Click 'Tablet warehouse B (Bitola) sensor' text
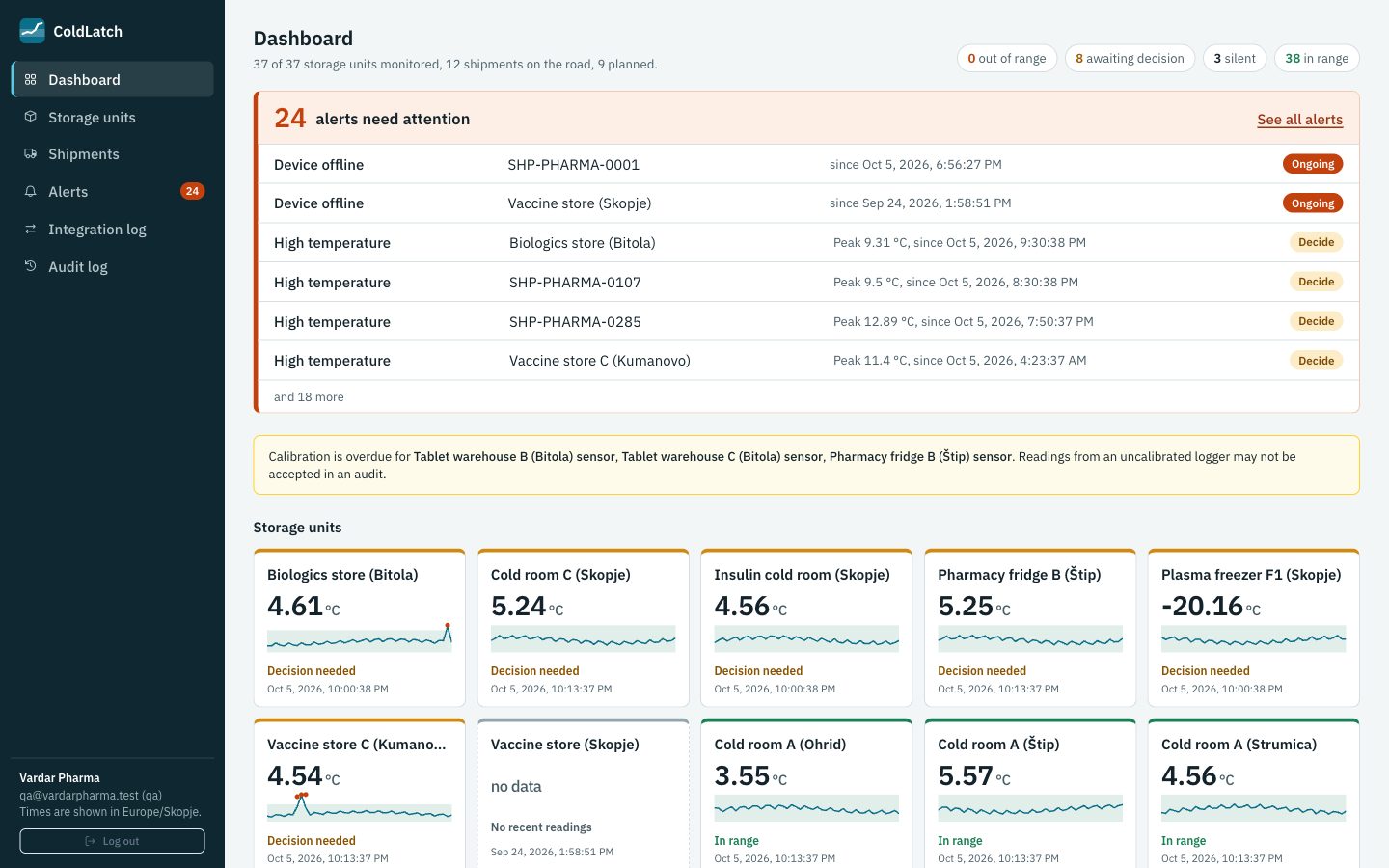The height and width of the screenshot is (868, 1389). coord(514,457)
